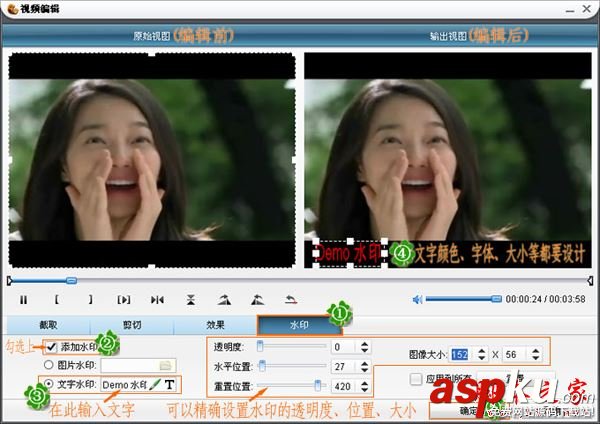
Task: Click the volume slider handle
Action: tap(496, 298)
